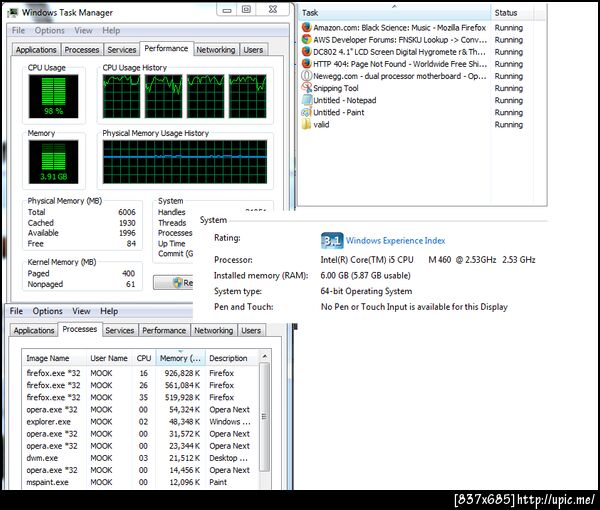The height and width of the screenshot is (510, 600).
Task: Sort processes by Memory column header
Action: (180, 358)
